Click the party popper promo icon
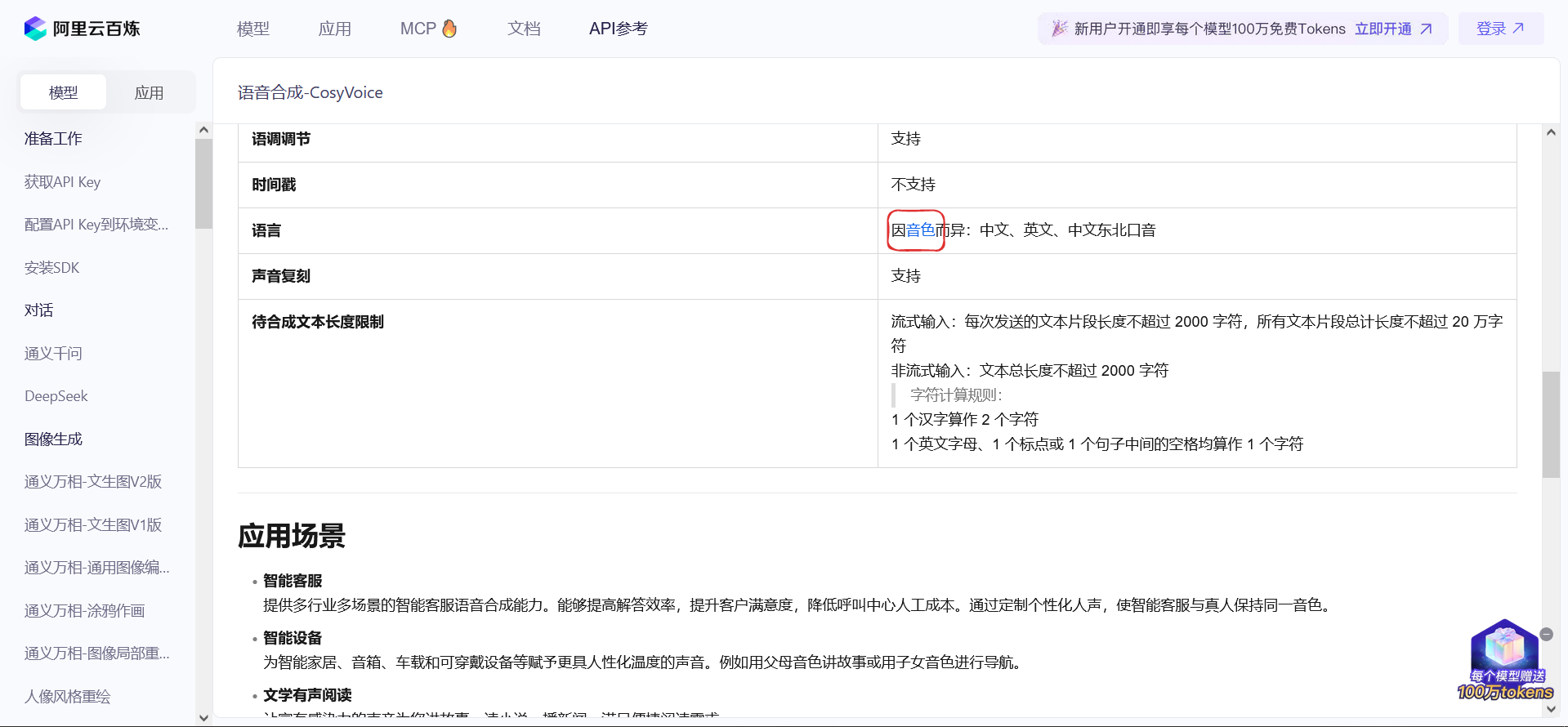This screenshot has height=727, width=1568. (x=1059, y=29)
